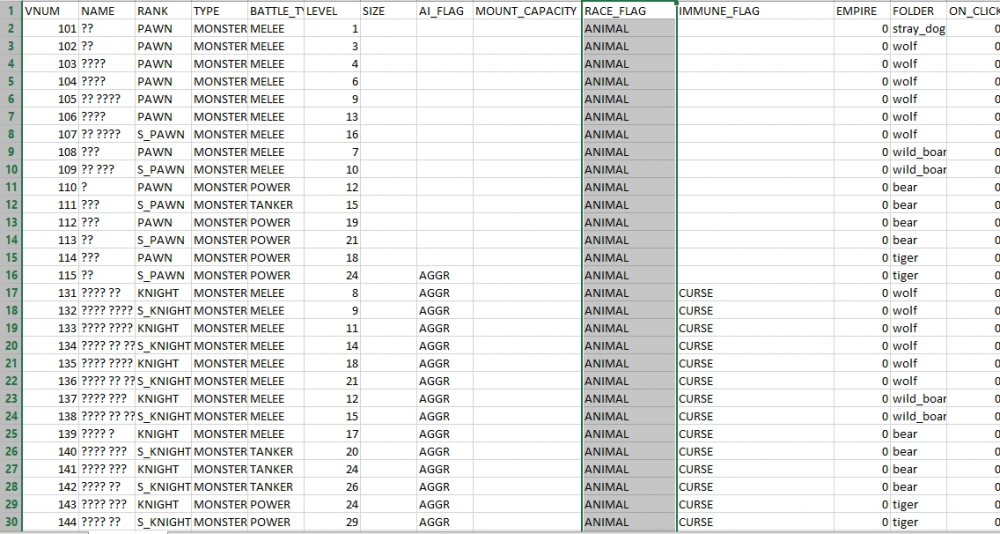Click row number 2 header
This screenshot has height=534, width=1000.
(x=11, y=29)
